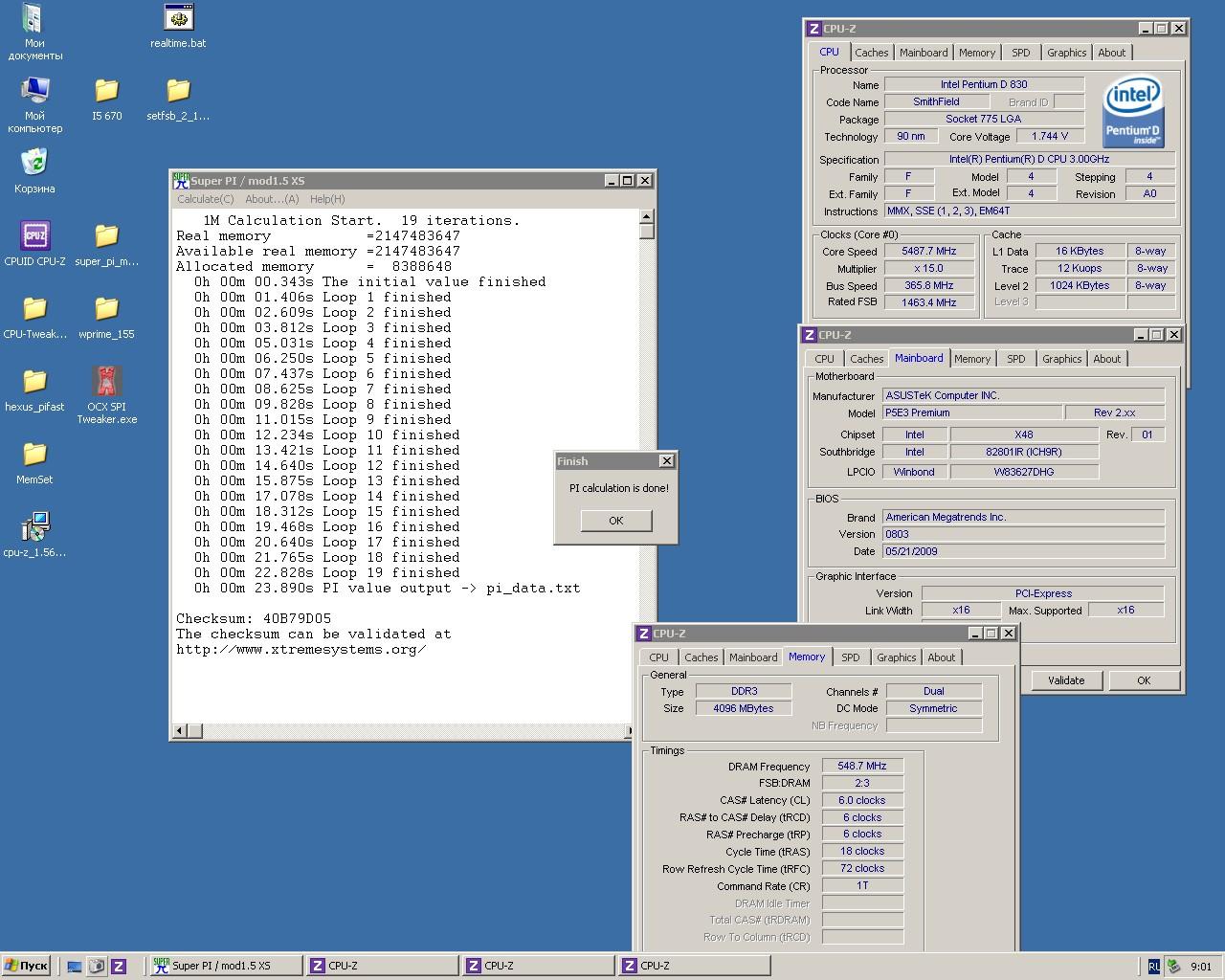This screenshot has height=980, width=1225.
Task: Select Graphics tab in Memory CPU-Z window
Action: point(896,657)
